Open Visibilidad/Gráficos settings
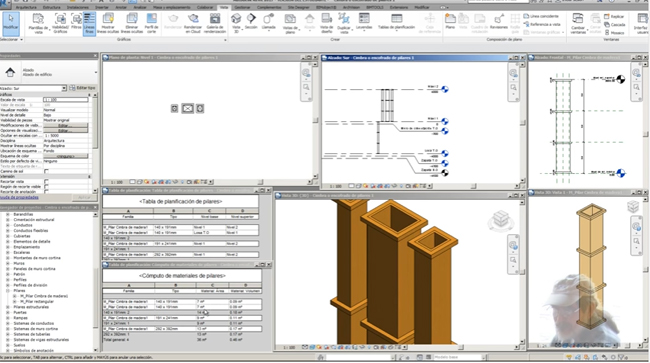Viewport: 650px width, 363px height. pos(61,23)
